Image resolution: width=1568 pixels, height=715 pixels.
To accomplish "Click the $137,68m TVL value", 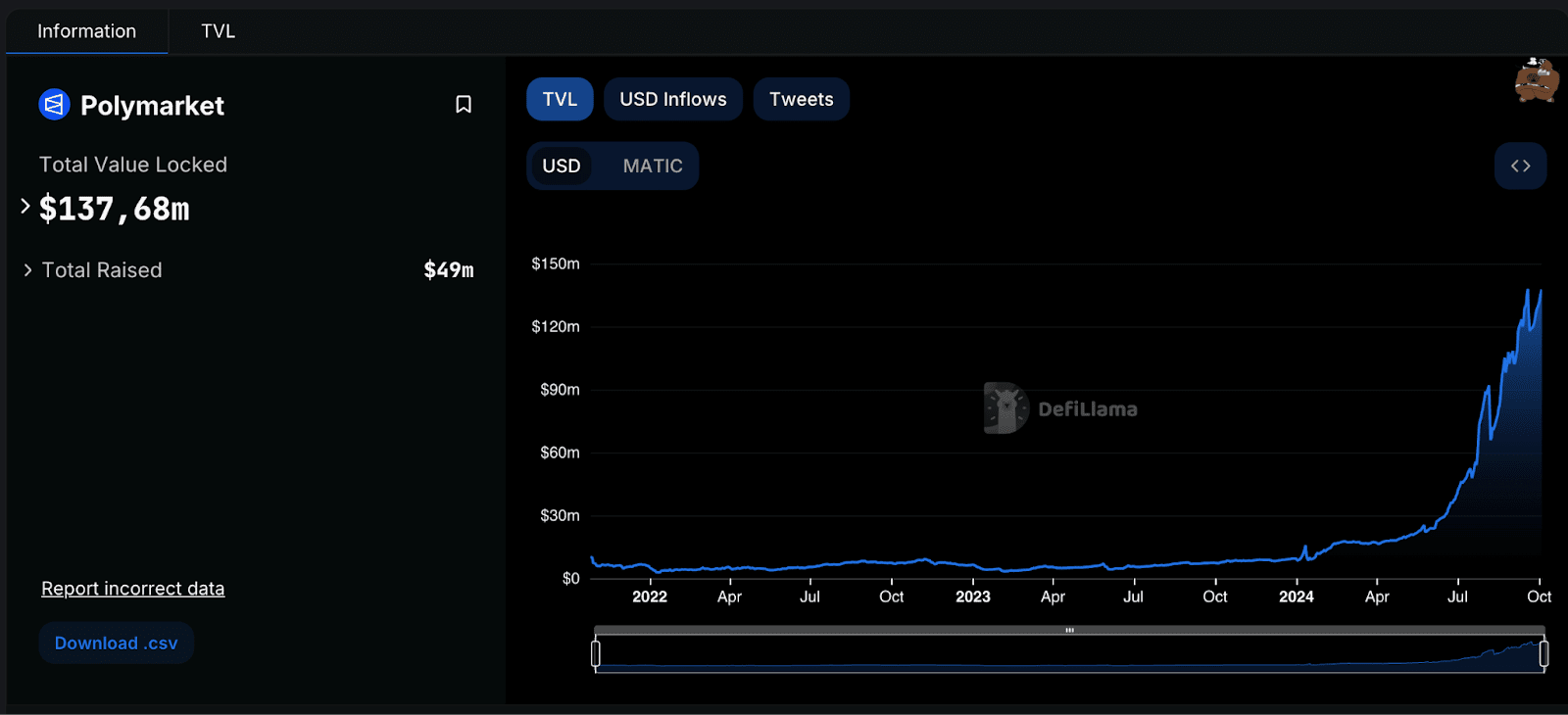I will point(114,209).
